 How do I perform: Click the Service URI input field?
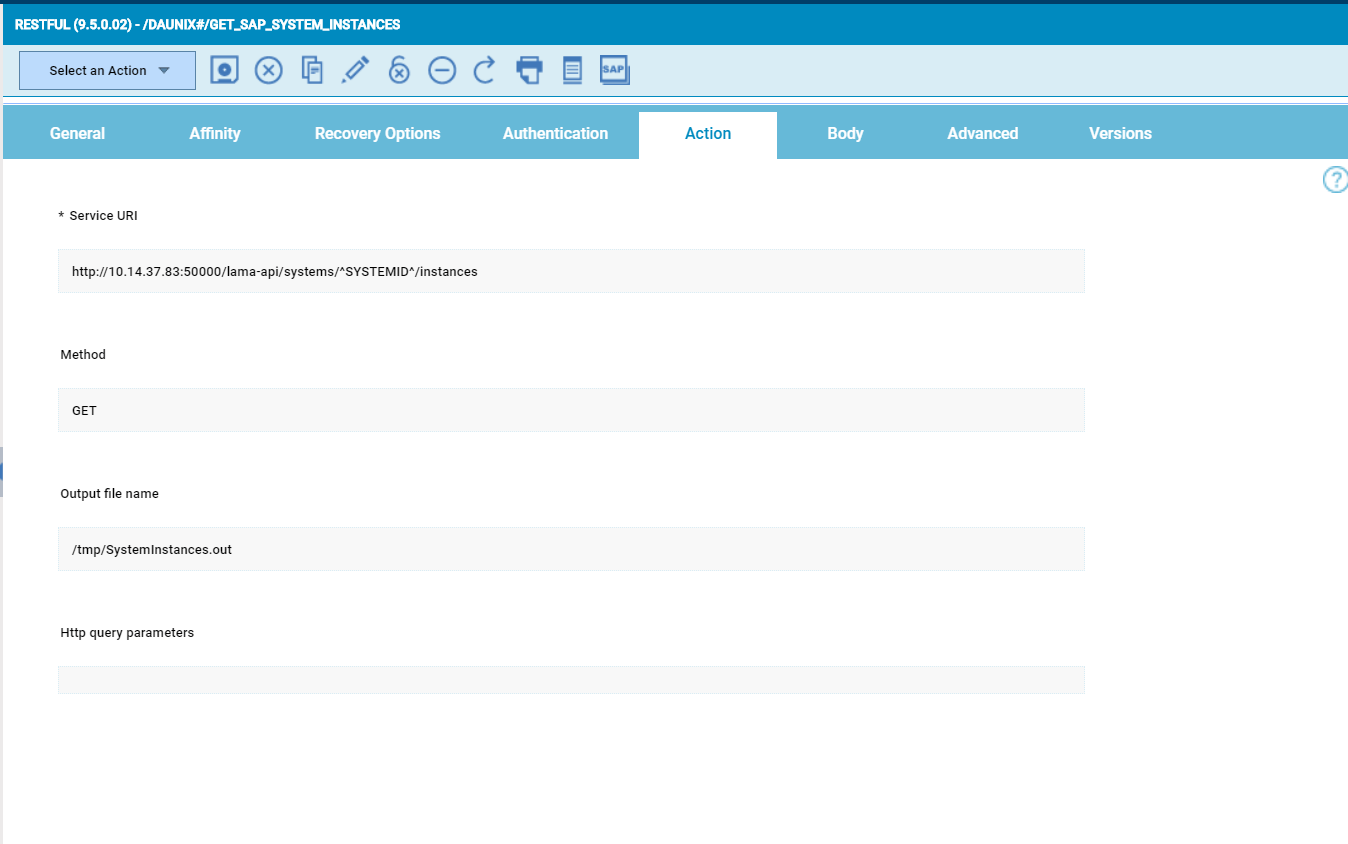click(x=570, y=271)
